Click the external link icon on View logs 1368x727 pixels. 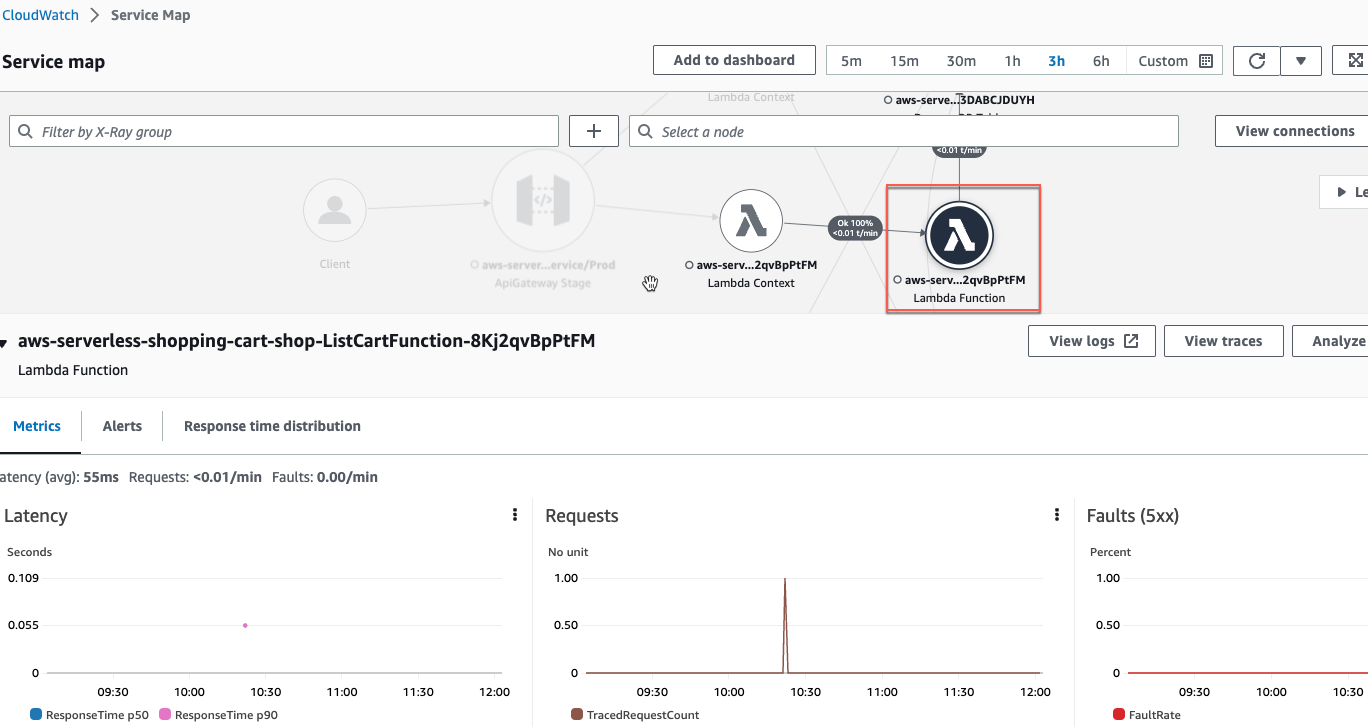tap(1131, 341)
